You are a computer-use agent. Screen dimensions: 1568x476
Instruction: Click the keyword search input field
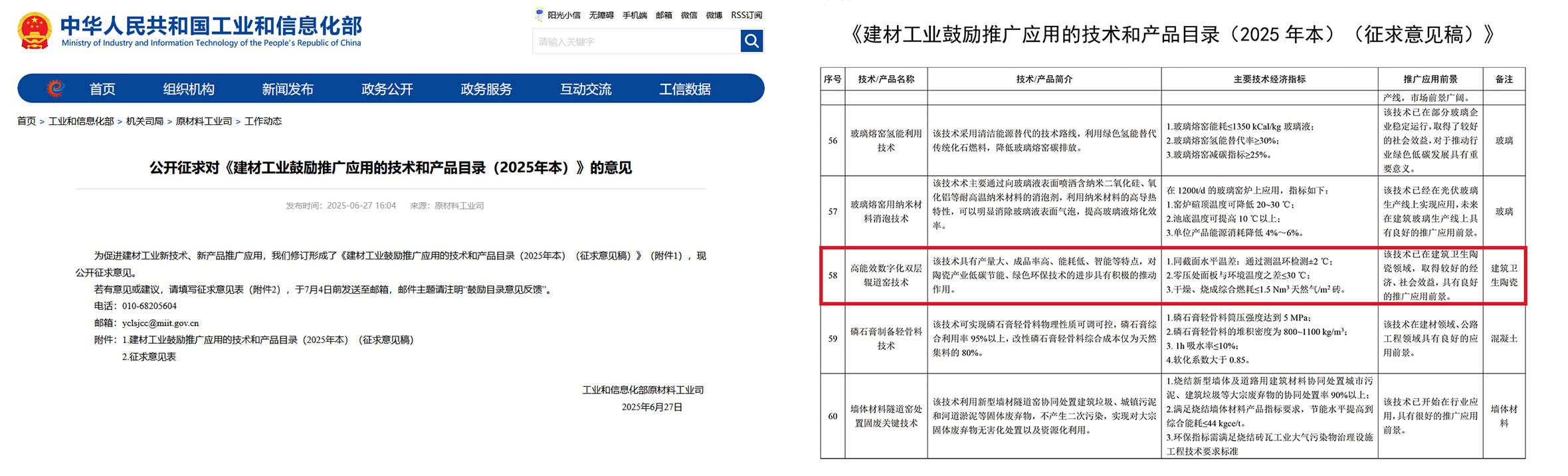pos(636,42)
